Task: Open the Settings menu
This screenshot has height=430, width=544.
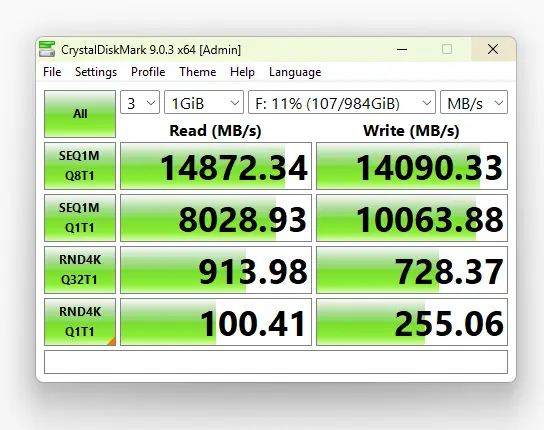Action: [x=96, y=72]
